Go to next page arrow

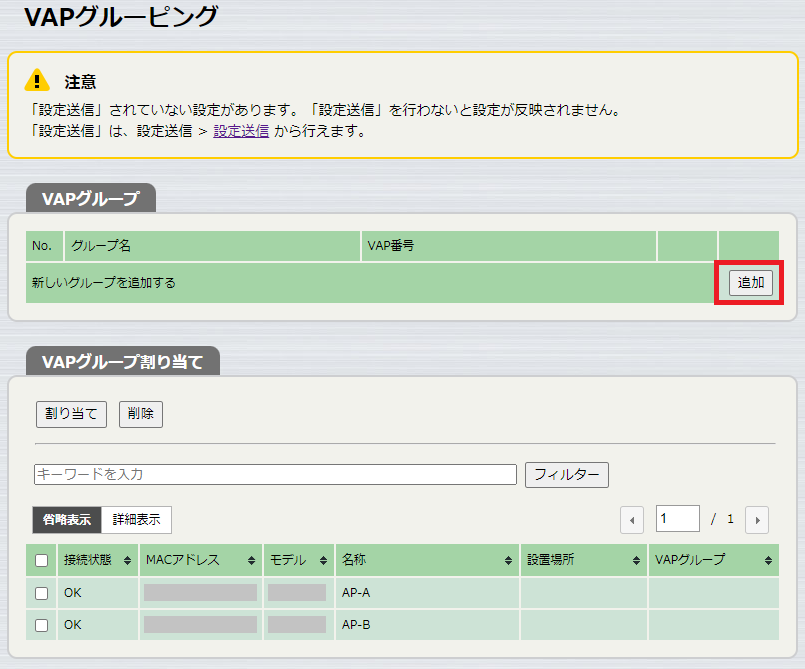(757, 520)
